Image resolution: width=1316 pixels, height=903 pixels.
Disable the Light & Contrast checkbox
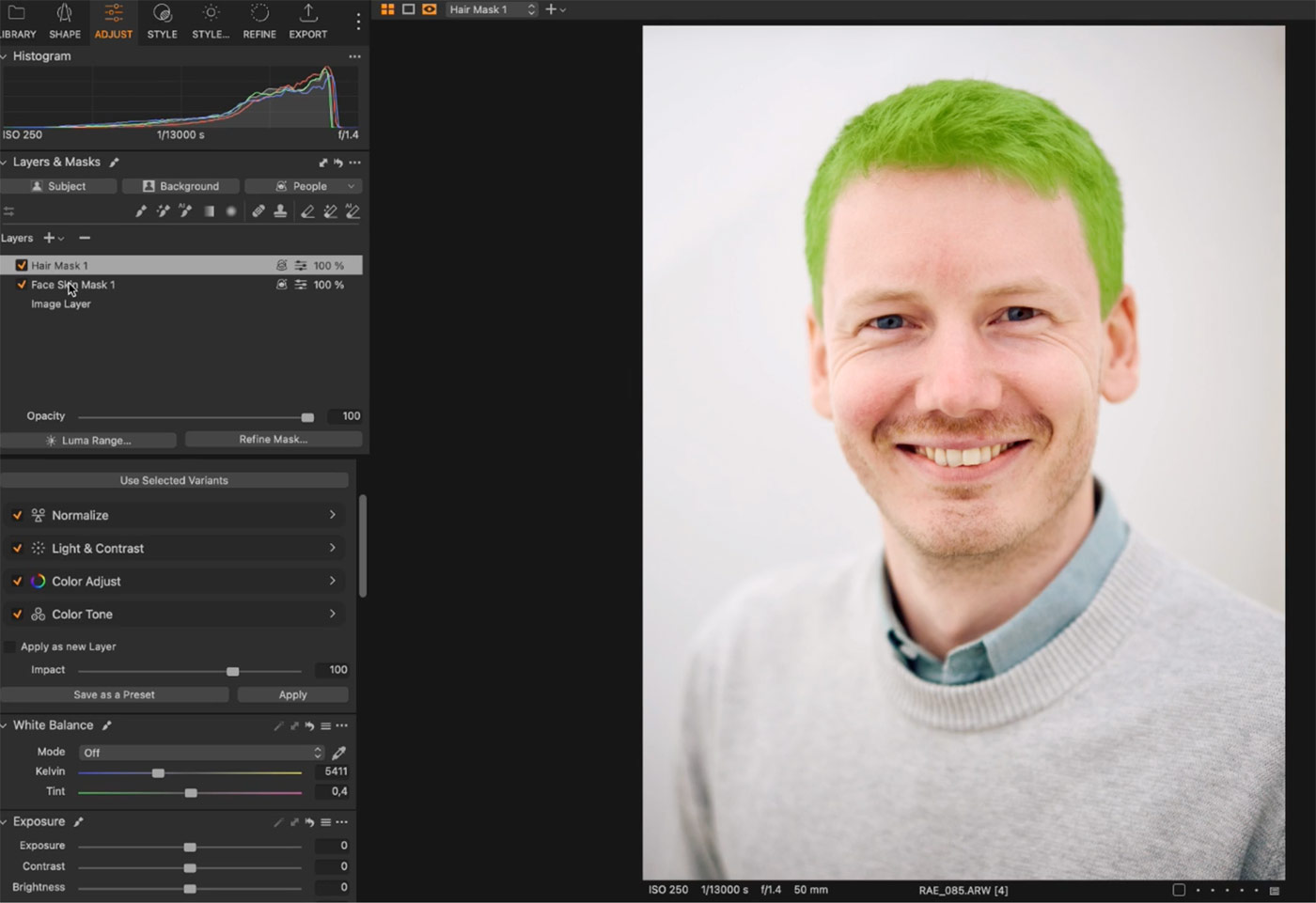[17, 548]
